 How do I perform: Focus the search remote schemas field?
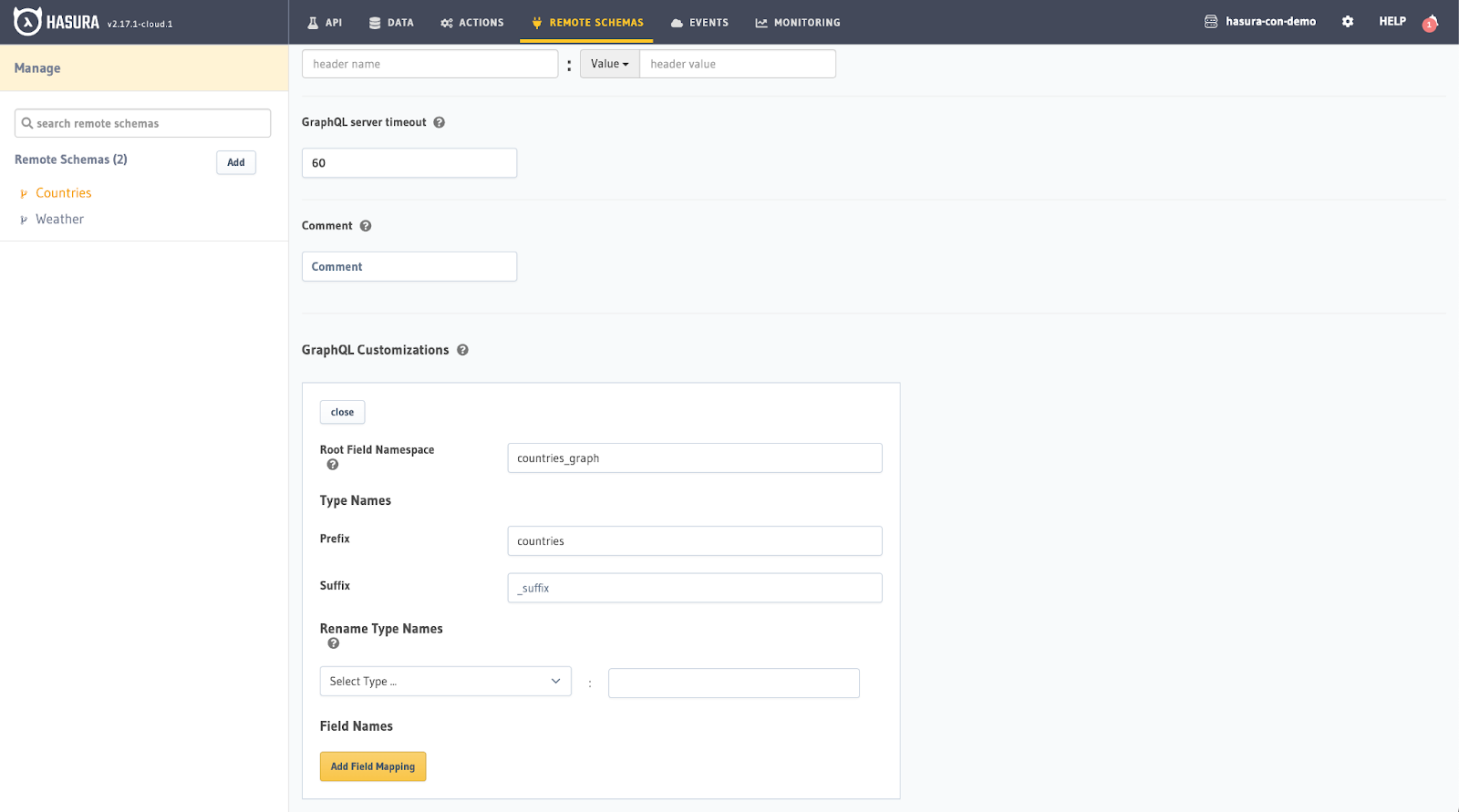[x=142, y=123]
